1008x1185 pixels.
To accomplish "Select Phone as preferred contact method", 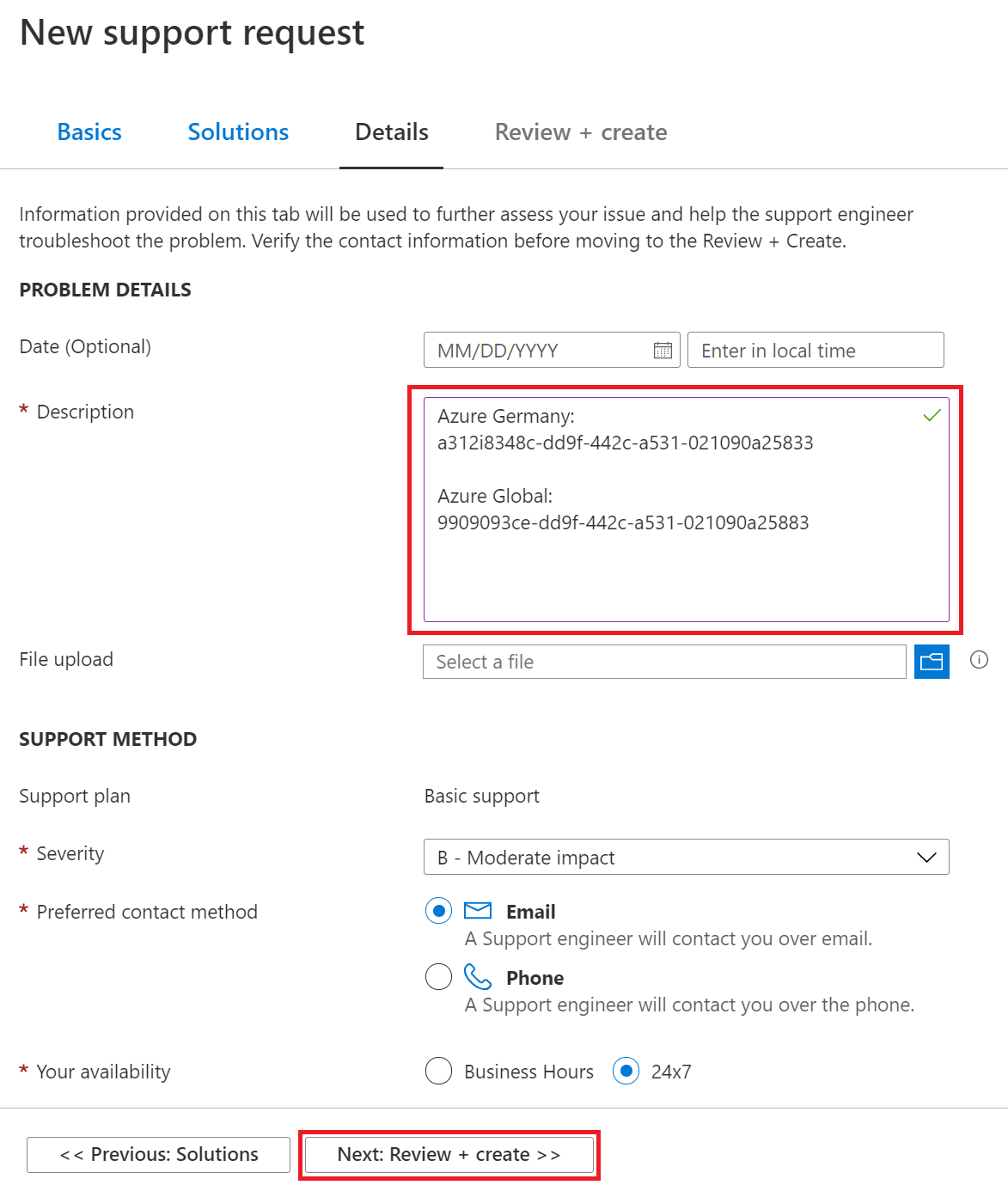I will click(438, 976).
